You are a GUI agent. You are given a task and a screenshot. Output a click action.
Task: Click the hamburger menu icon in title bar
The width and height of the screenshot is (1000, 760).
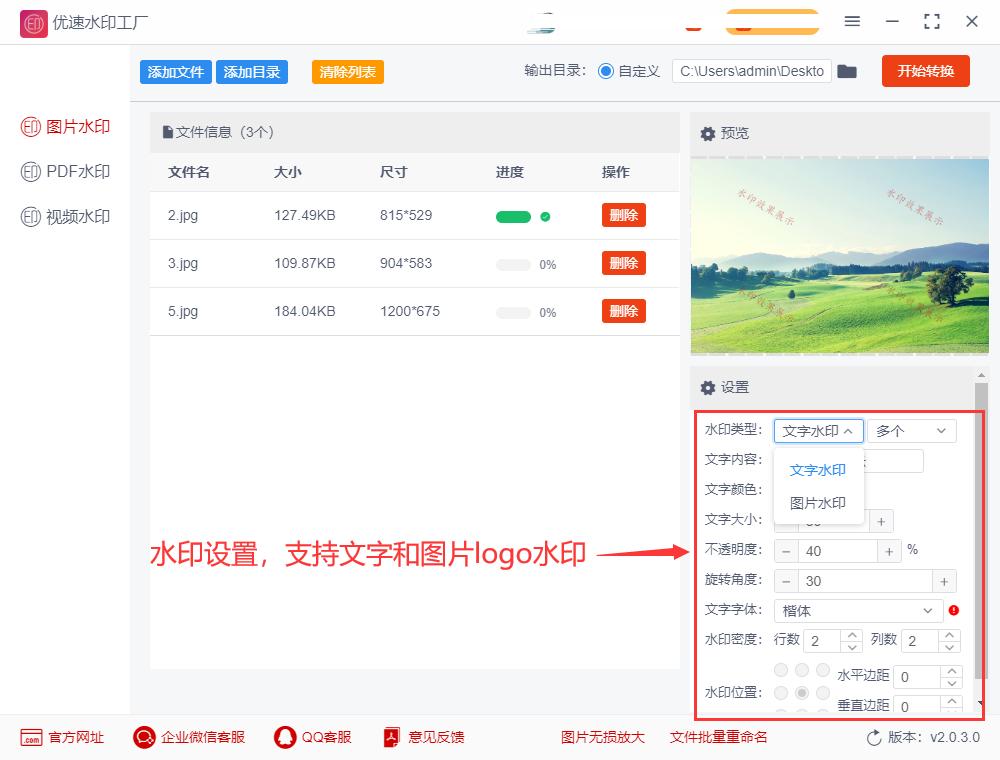tap(852, 21)
